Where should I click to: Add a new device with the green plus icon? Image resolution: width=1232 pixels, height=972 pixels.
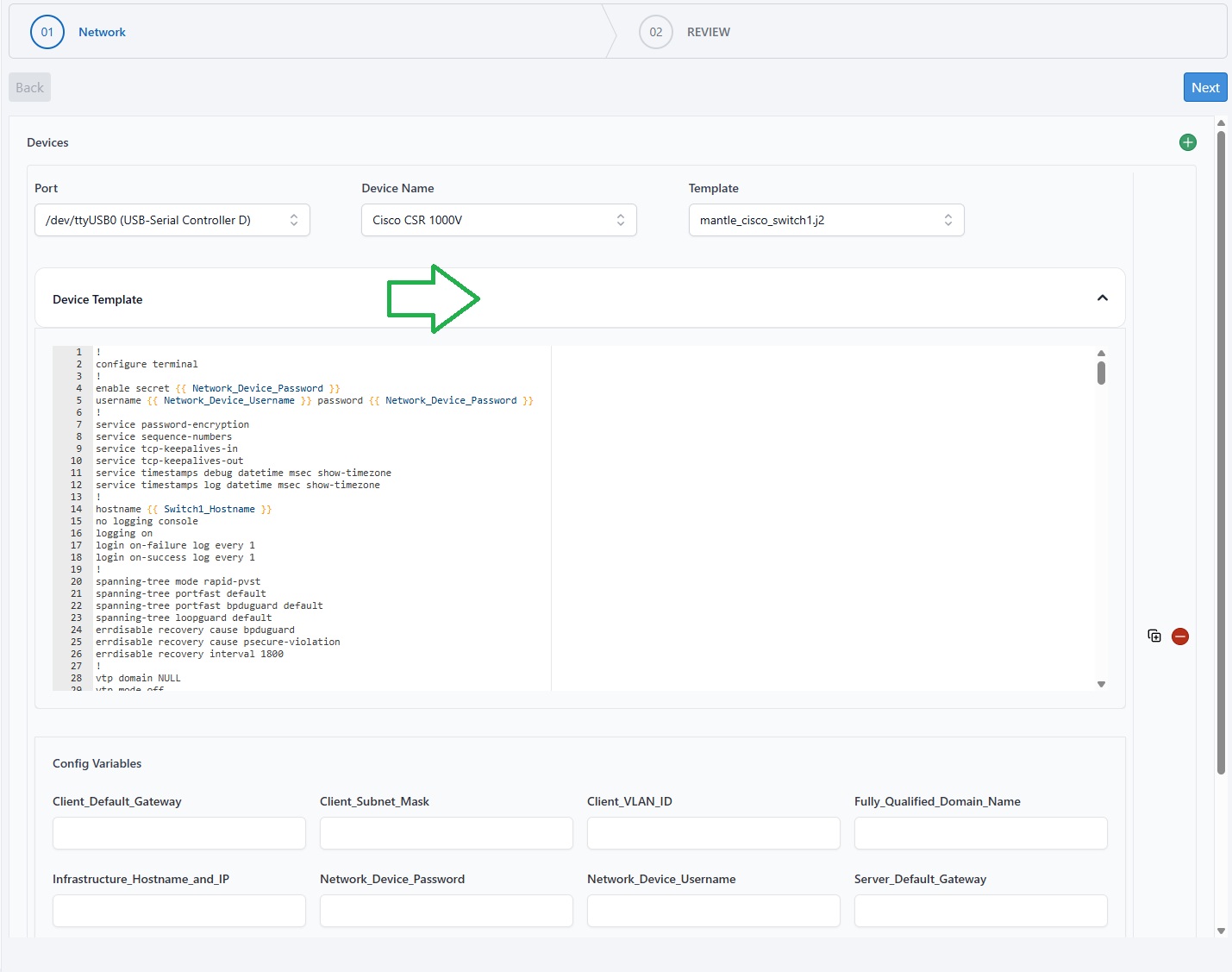pos(1187,142)
